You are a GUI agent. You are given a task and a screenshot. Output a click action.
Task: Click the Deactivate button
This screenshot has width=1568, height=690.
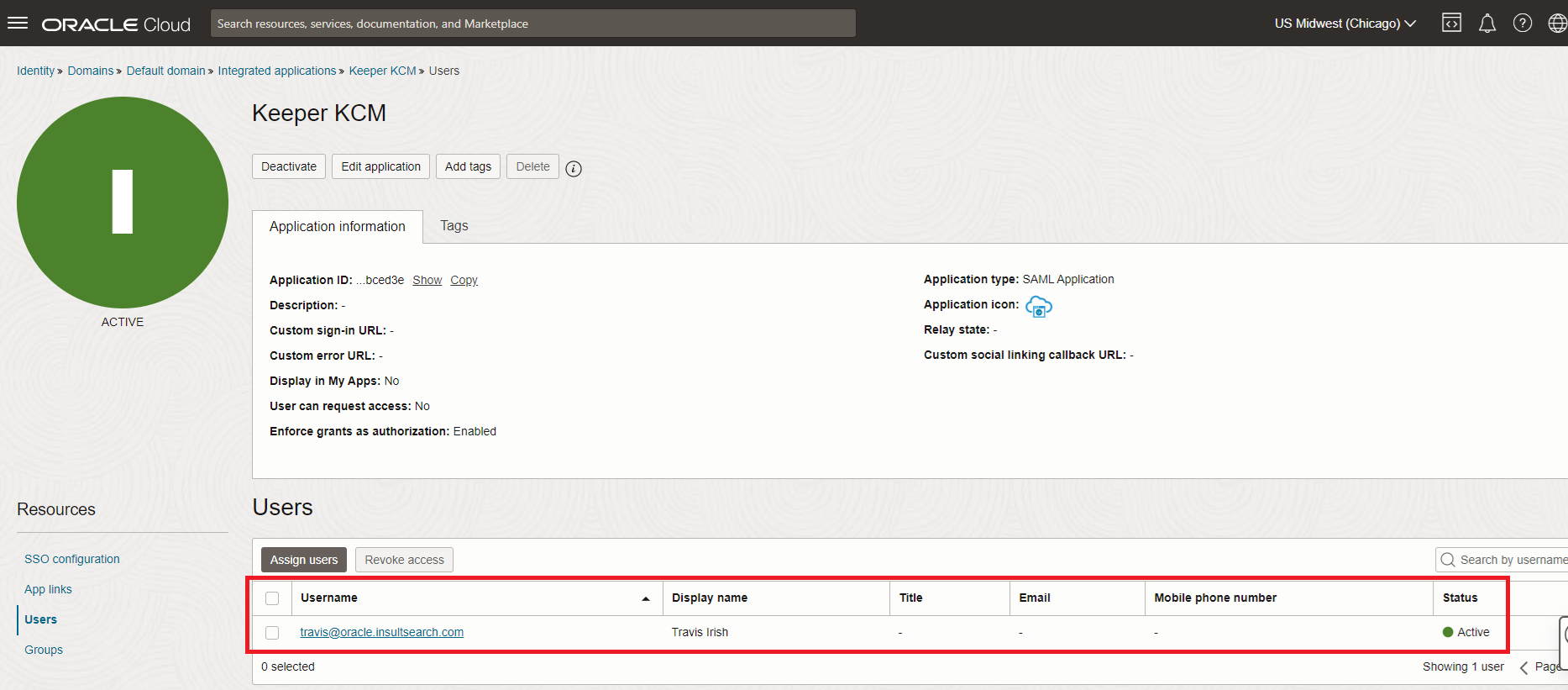point(289,166)
